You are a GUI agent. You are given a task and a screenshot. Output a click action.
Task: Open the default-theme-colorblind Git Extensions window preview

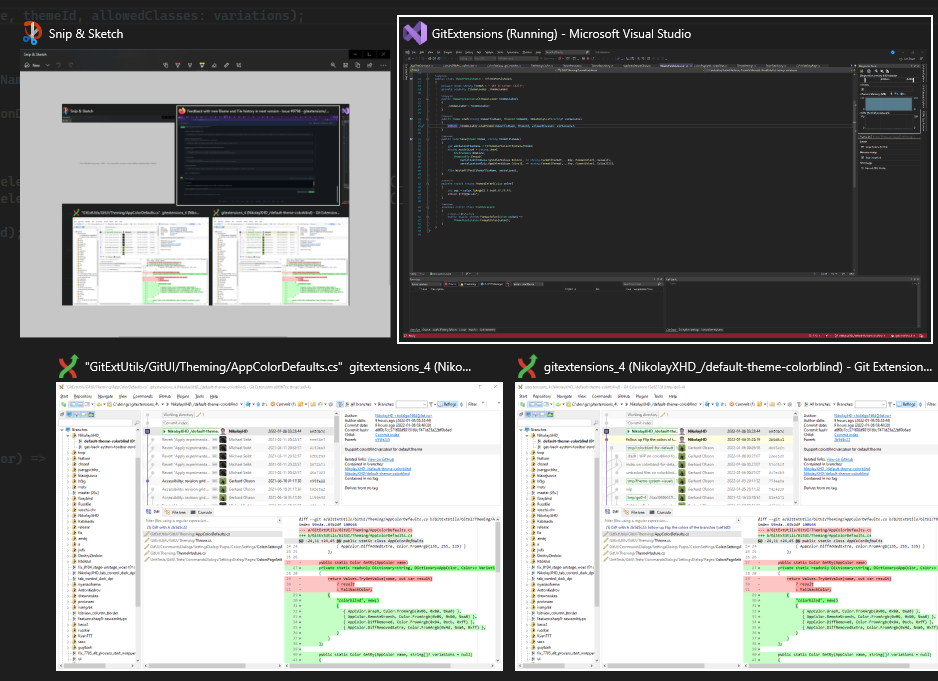(x=726, y=527)
